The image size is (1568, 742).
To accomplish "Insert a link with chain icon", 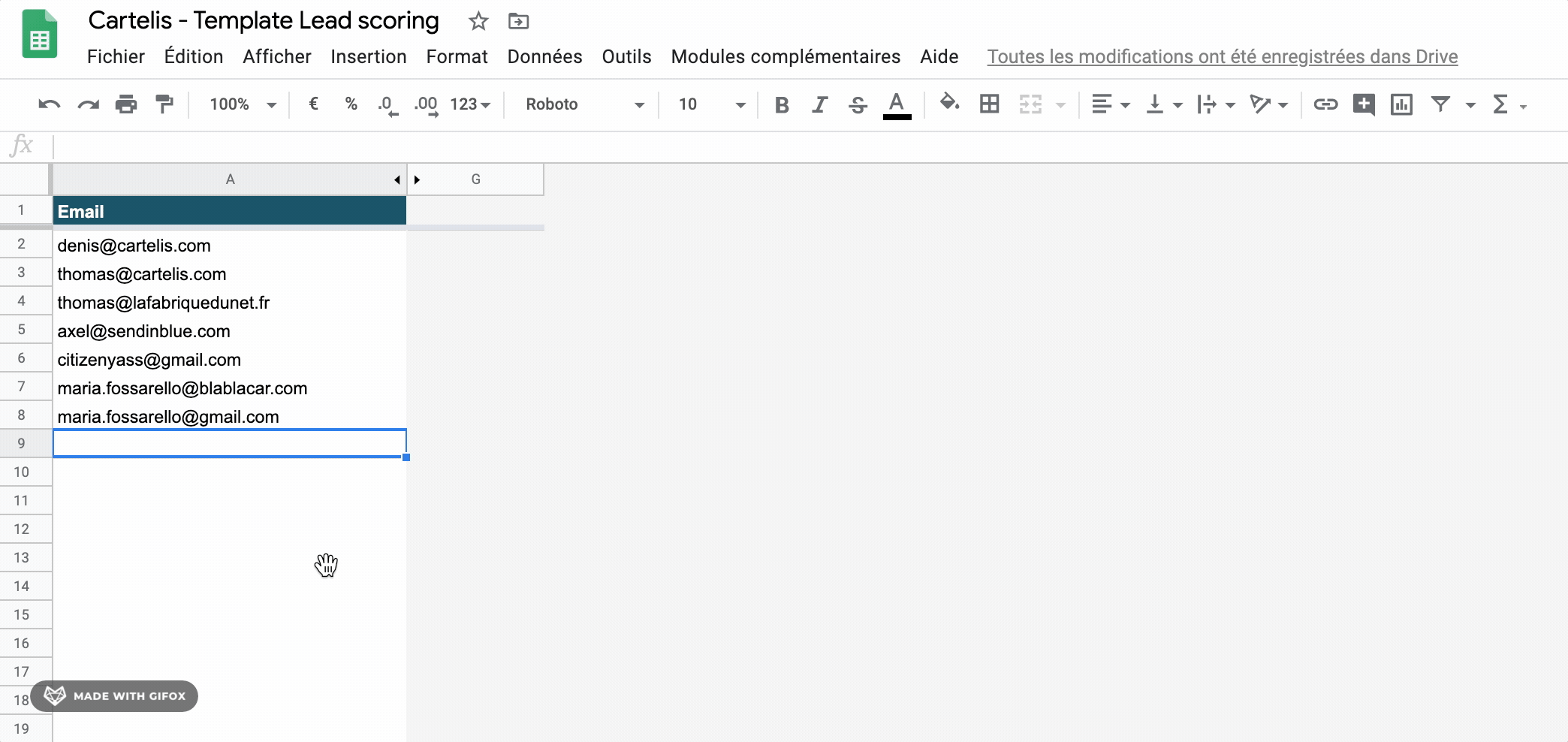I will coord(1325,104).
